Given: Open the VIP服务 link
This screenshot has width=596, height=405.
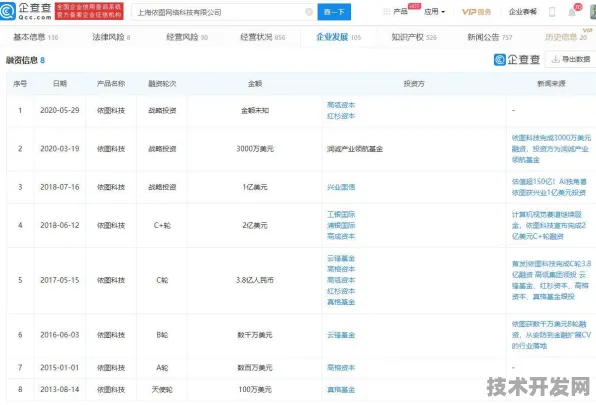Looking at the screenshot, I should (x=477, y=12).
